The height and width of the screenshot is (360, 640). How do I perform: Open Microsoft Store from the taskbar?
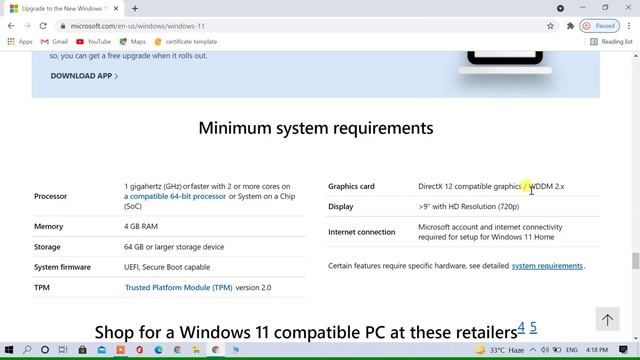point(82,350)
